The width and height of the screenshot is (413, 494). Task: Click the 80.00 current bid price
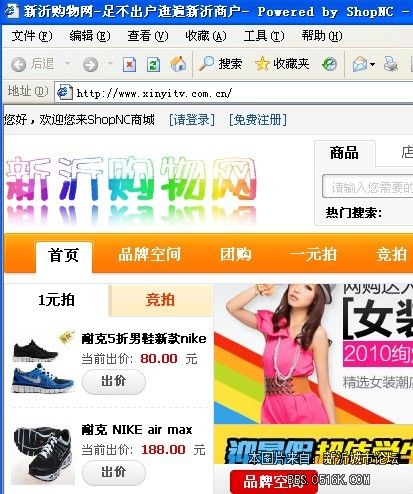click(x=159, y=359)
